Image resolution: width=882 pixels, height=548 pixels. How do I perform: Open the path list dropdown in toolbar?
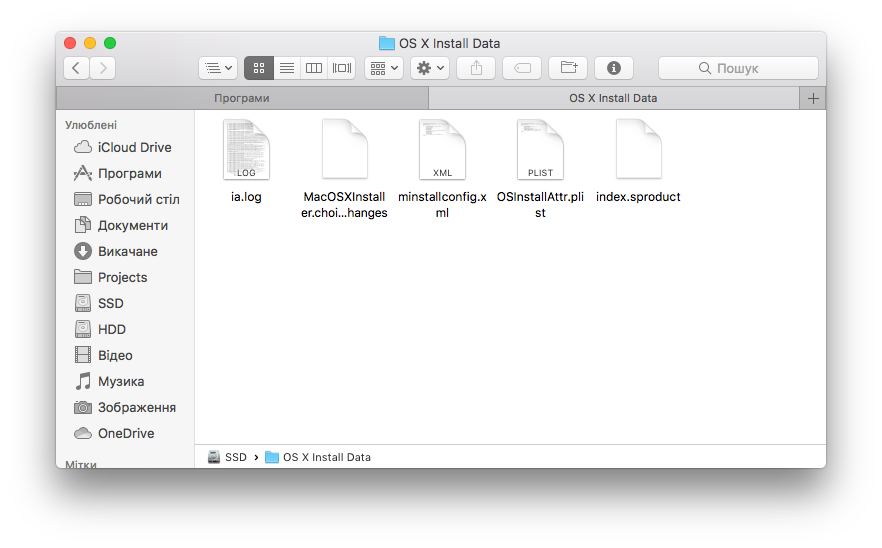point(218,68)
